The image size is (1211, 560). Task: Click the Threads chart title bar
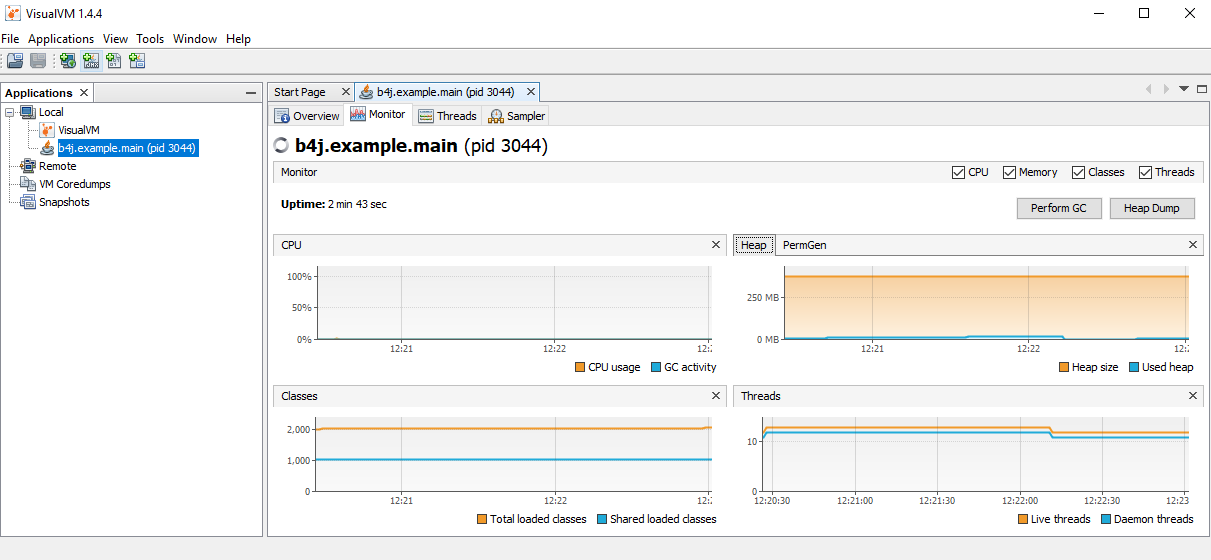coord(968,396)
